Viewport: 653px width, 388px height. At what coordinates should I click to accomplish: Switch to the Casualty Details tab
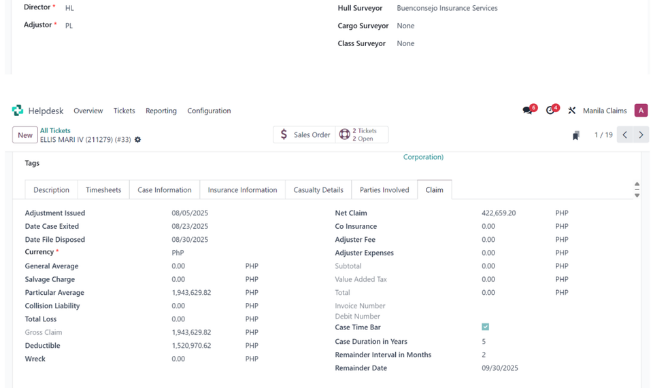coord(318,190)
